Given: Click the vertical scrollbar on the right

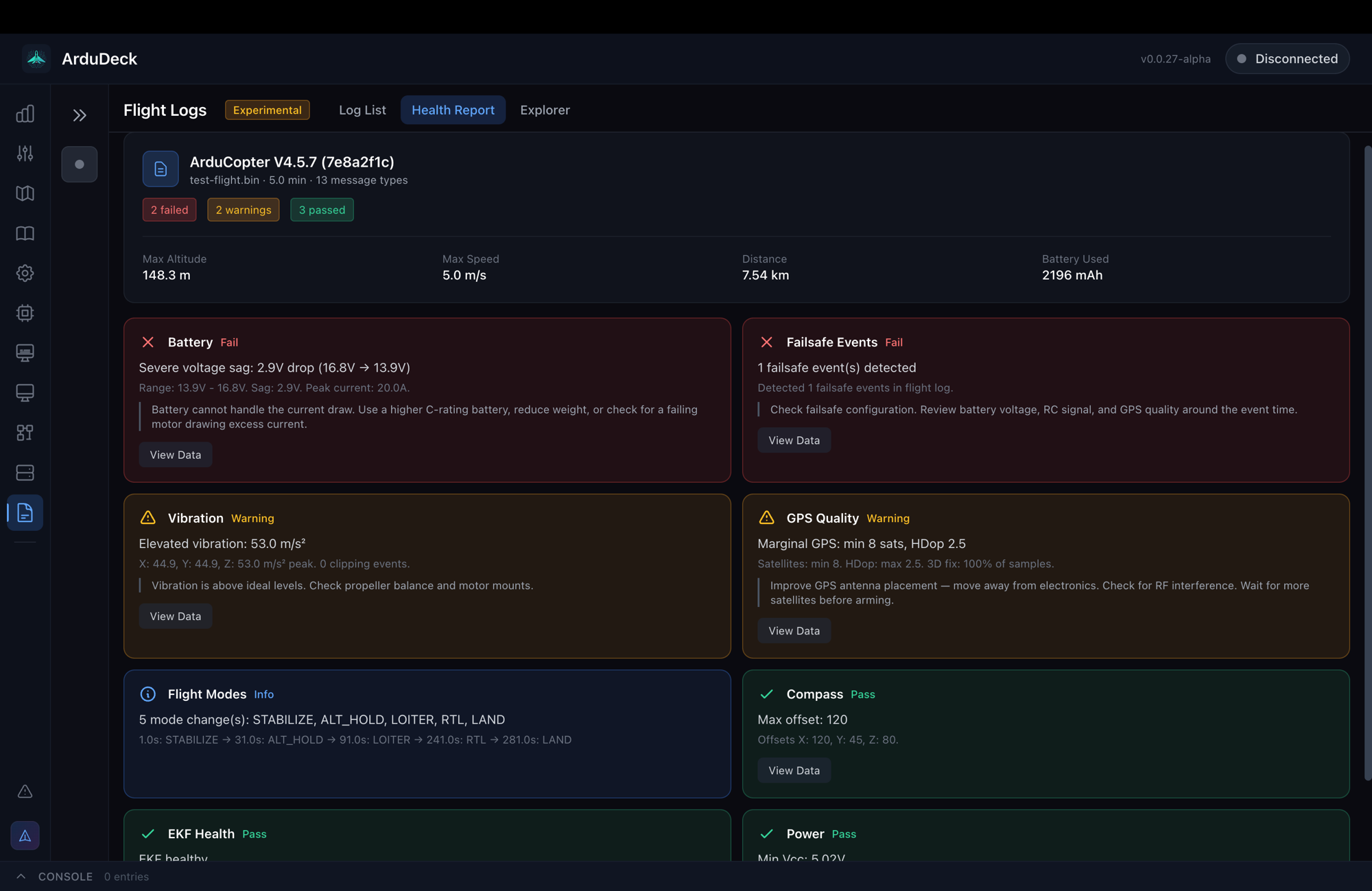Looking at the screenshot, I should click(x=1367, y=462).
